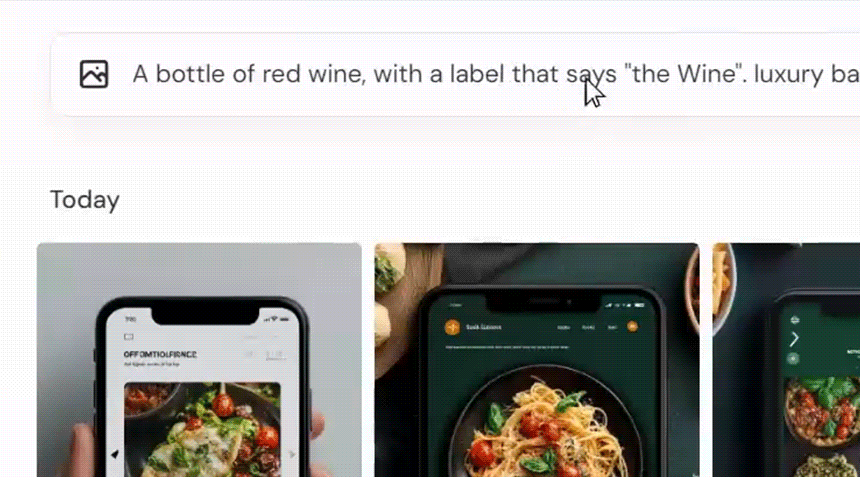Click the globe icon above the white chevron
This screenshot has height=477, width=860.
coord(795,320)
